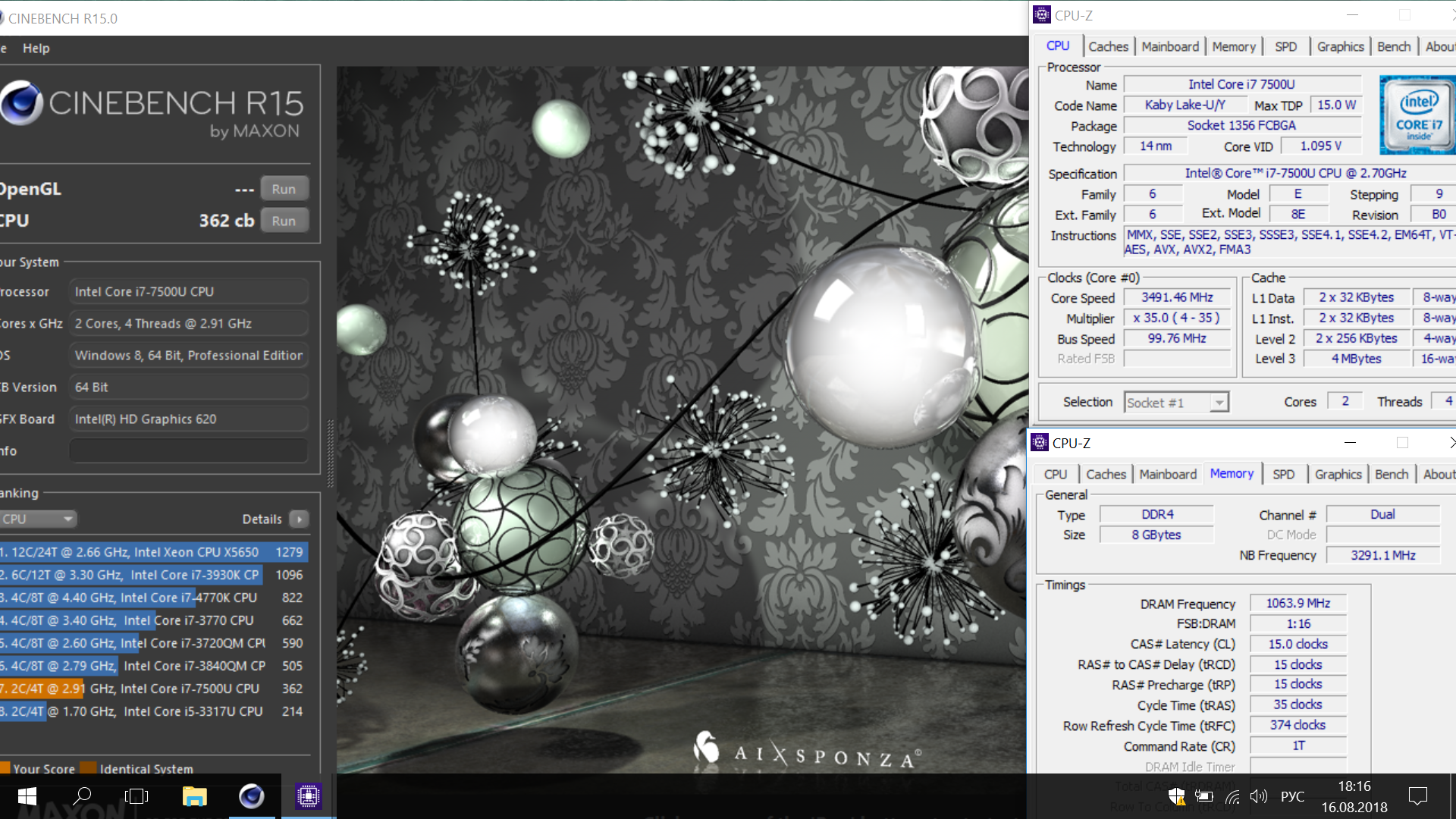Click CPU-Z app icon in lower window title

1040,442
